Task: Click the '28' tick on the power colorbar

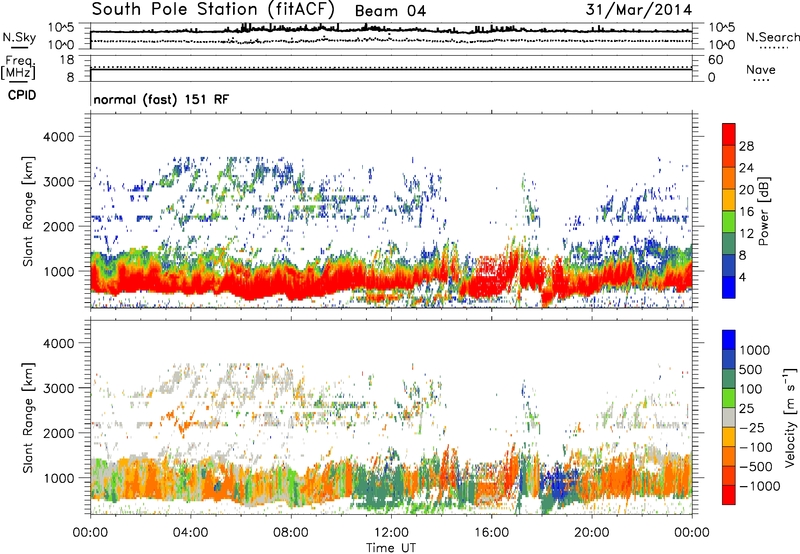Action: pos(746,146)
